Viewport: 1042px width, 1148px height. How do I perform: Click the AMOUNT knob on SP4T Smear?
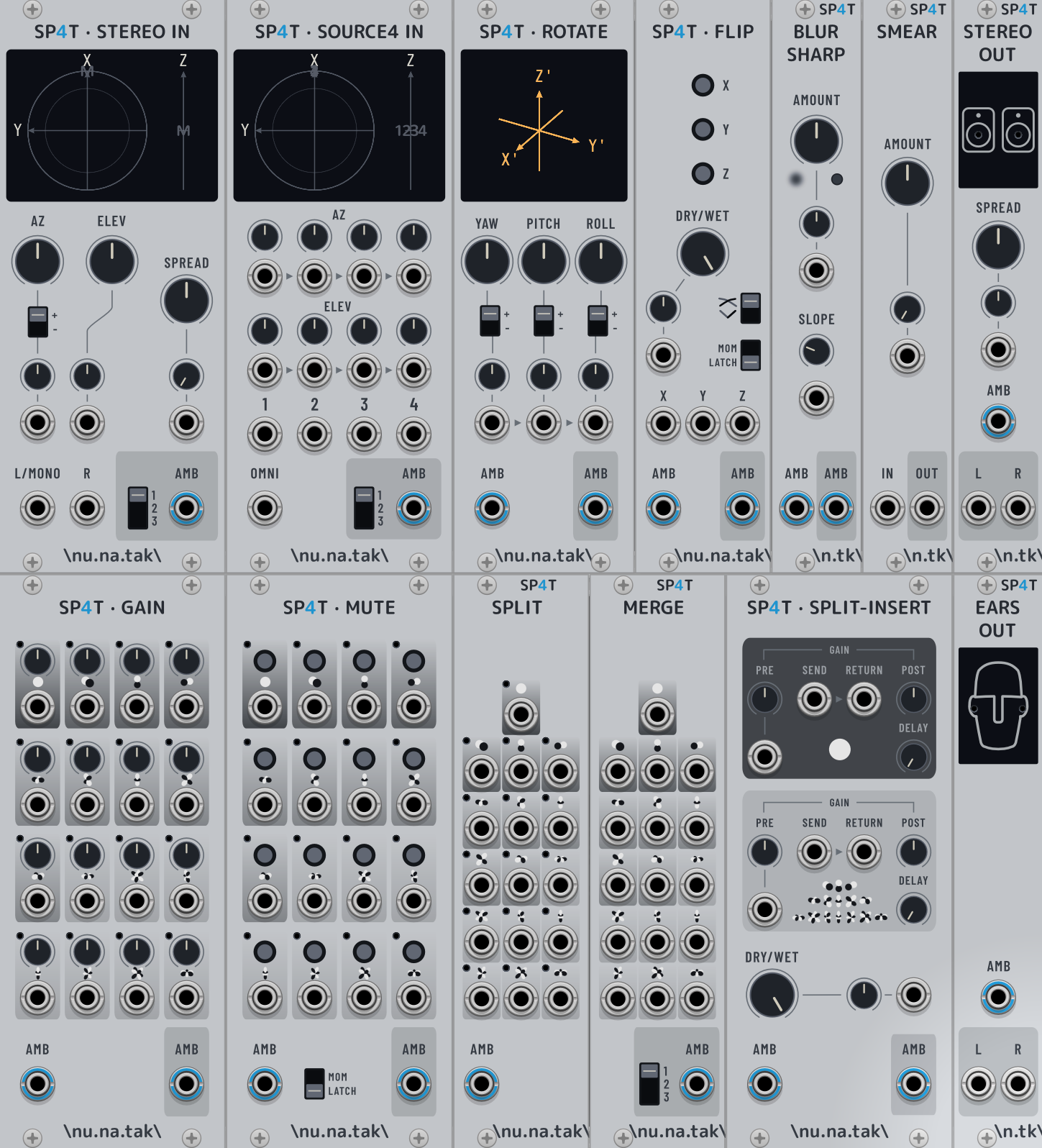click(x=908, y=183)
